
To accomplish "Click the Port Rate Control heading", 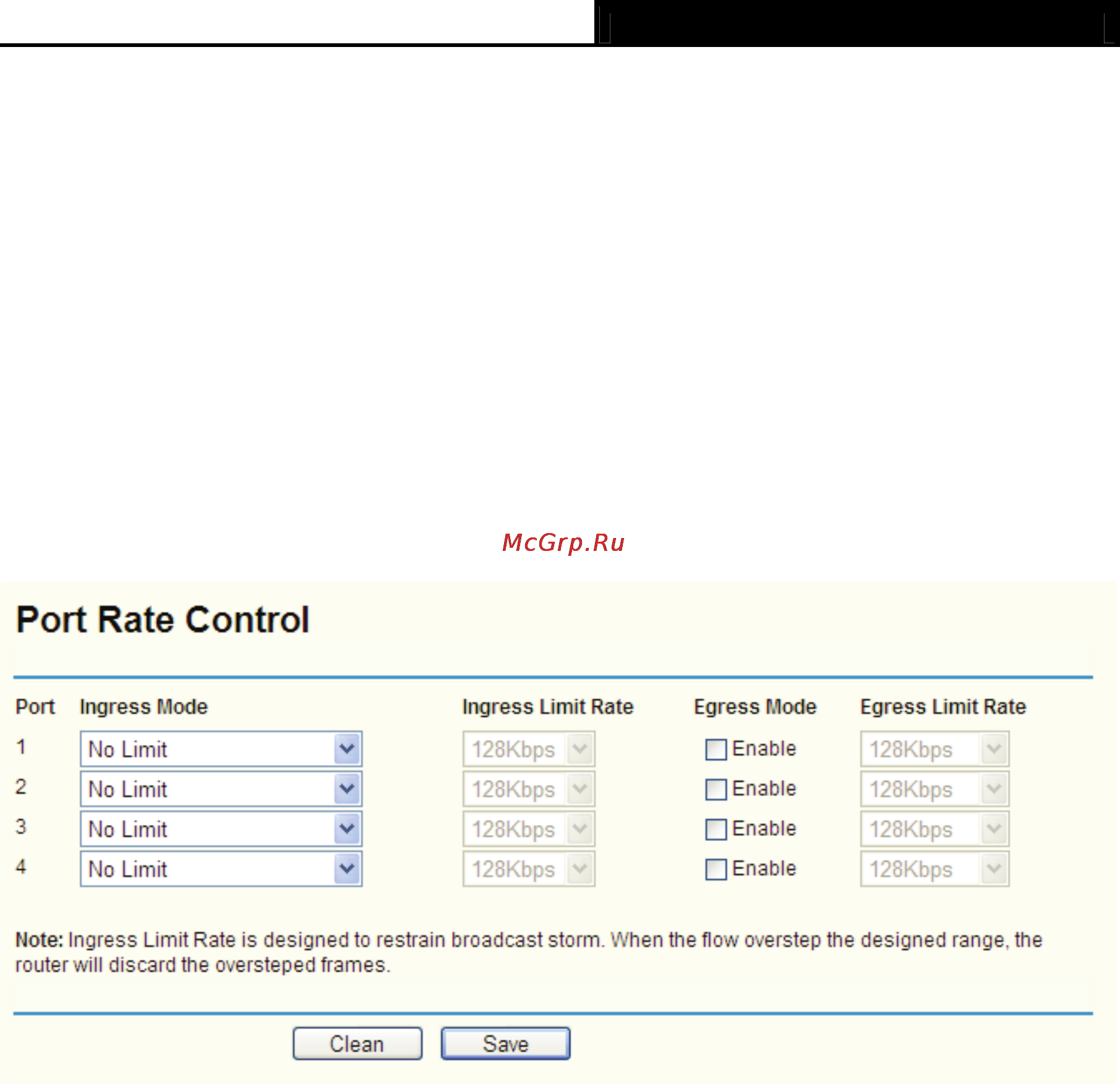I will click(163, 620).
